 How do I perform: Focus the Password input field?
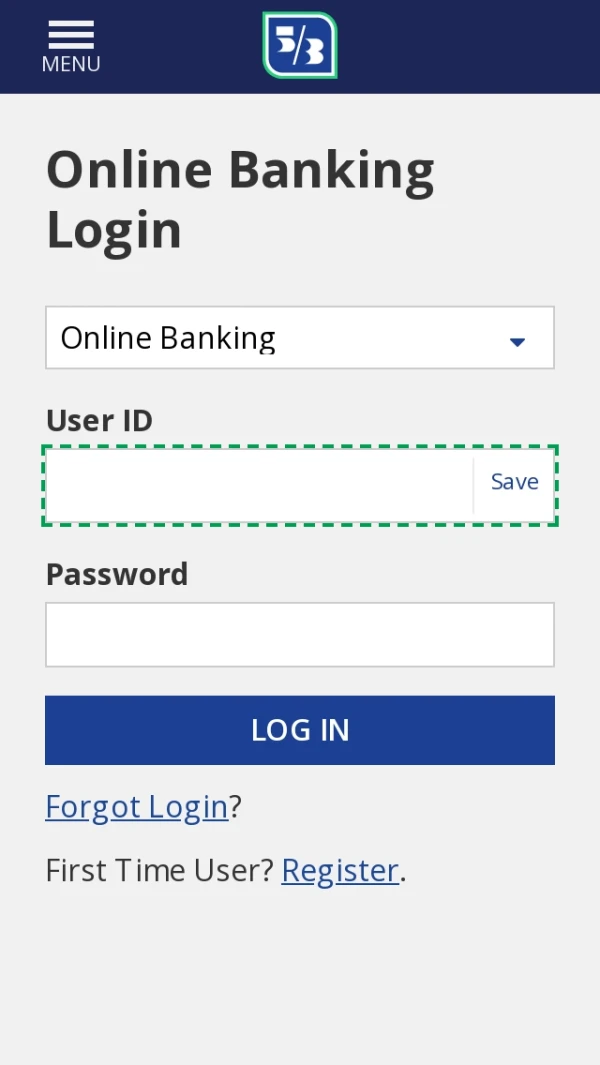300,634
